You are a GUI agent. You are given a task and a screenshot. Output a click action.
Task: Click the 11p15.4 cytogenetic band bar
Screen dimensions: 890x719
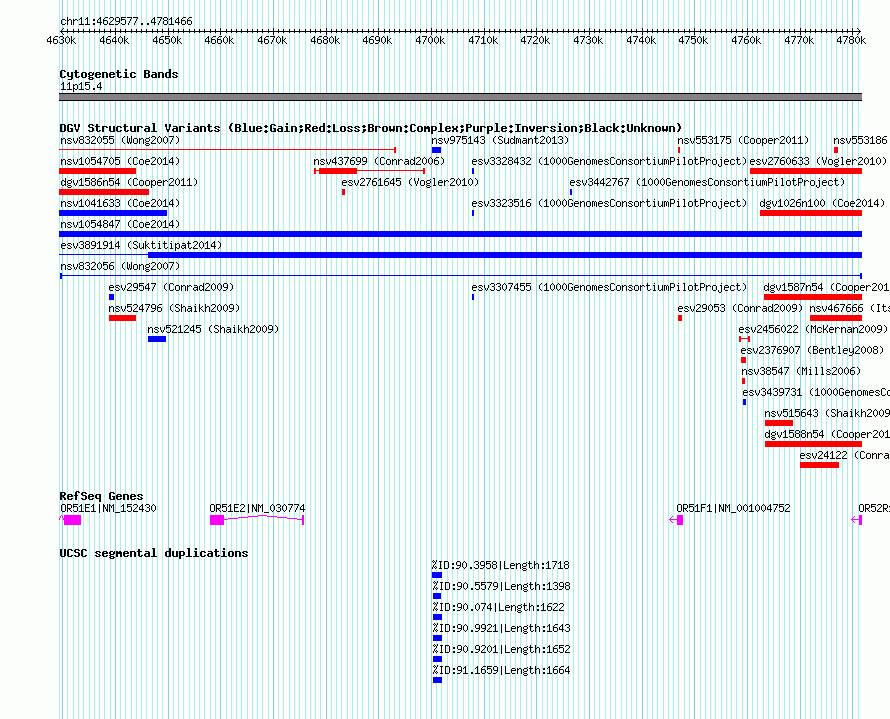click(460, 97)
